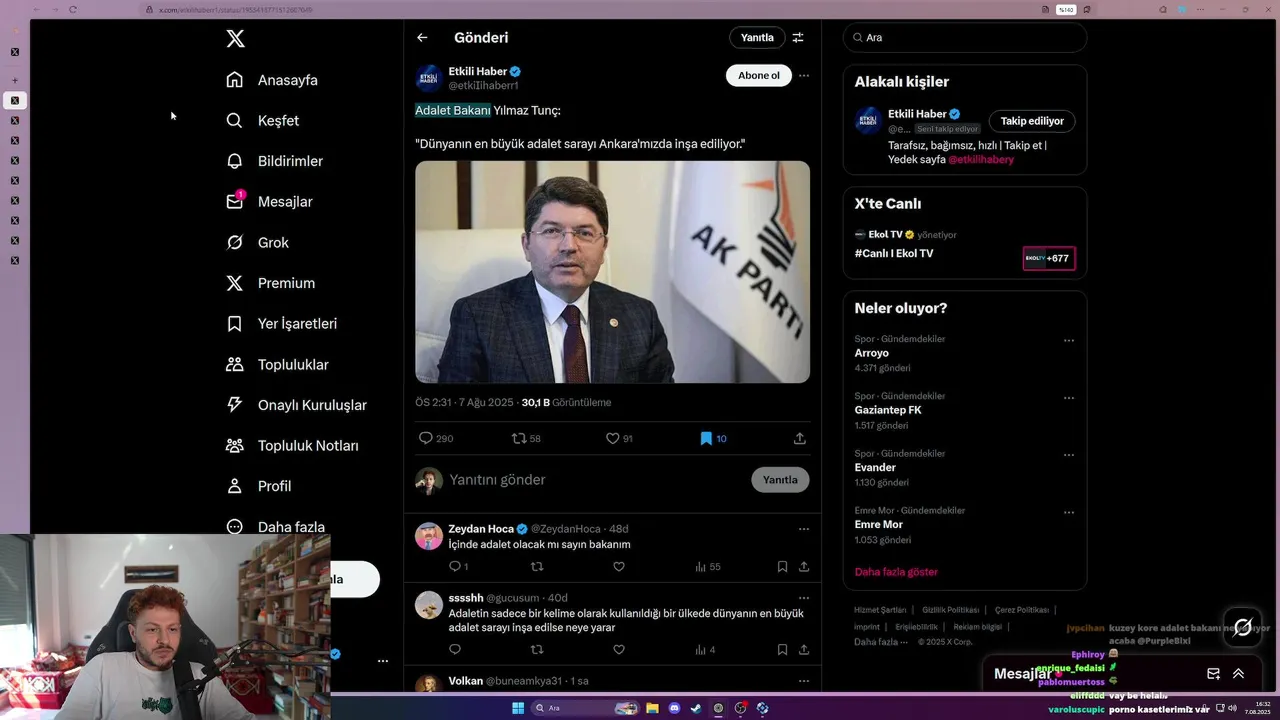This screenshot has width=1280, height=720.
Task: Open the Premium page
Action: click(271, 283)
